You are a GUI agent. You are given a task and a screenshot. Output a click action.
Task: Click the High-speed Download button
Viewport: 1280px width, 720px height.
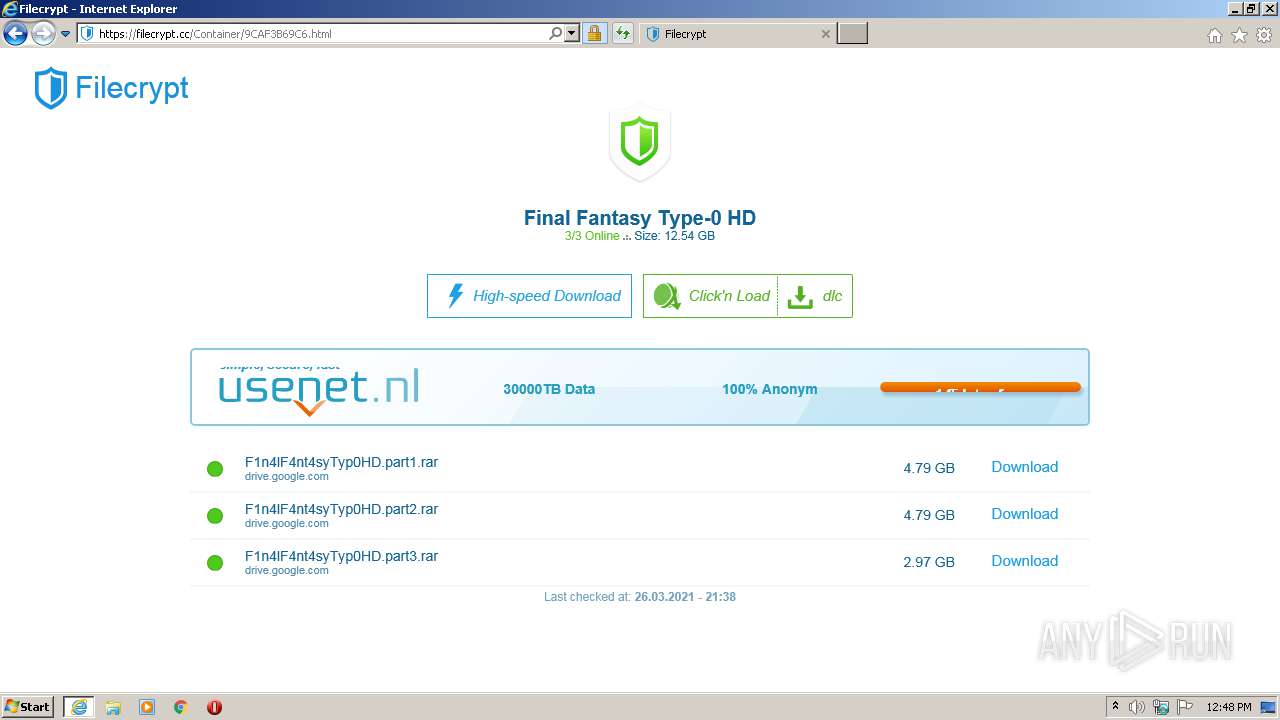pyautogui.click(x=529, y=296)
